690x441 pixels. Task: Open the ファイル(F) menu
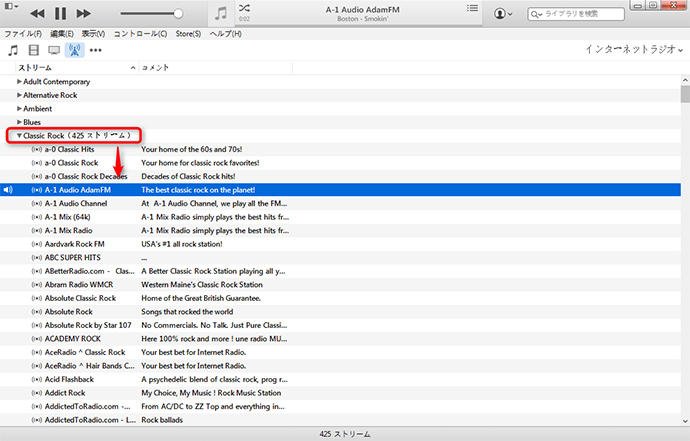pyautogui.click(x=23, y=34)
